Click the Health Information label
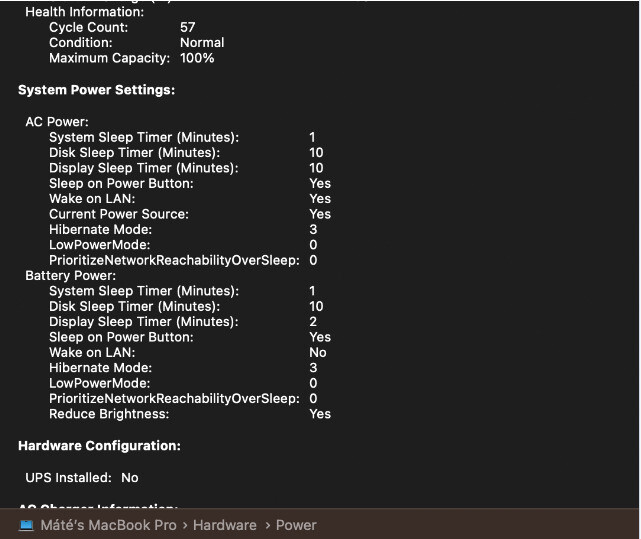 (84, 12)
